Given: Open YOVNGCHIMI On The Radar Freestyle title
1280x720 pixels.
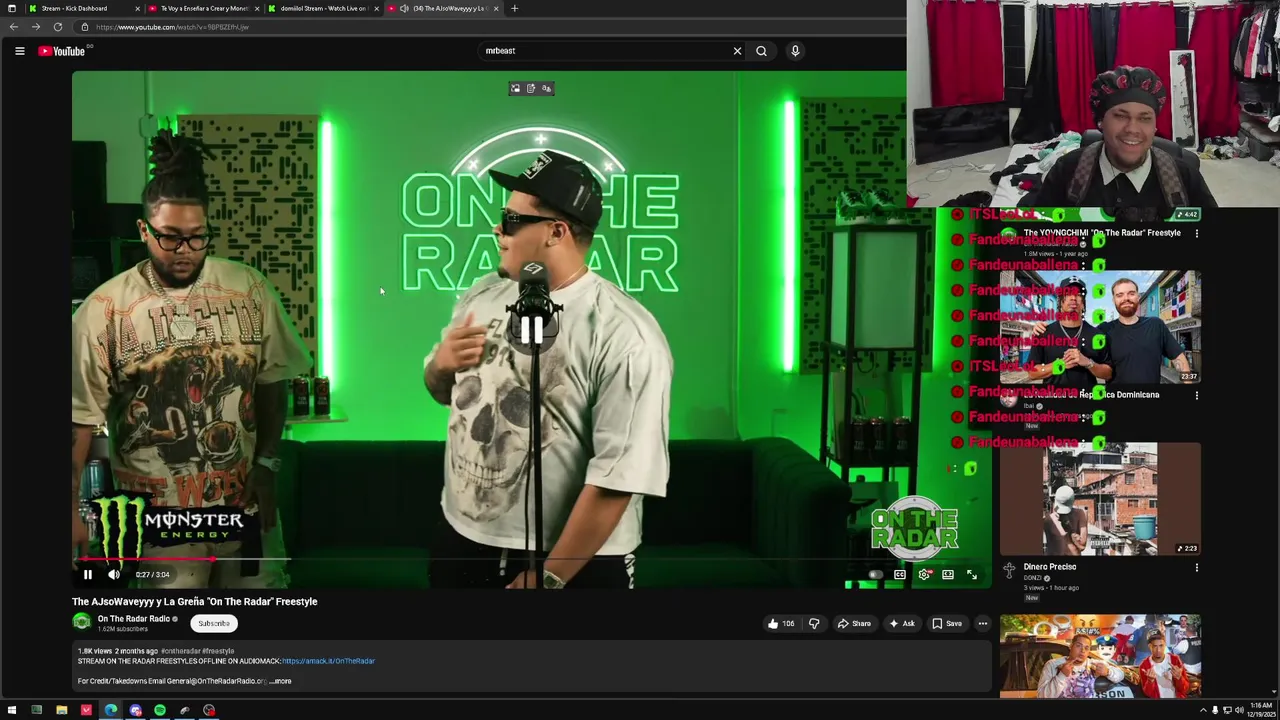Looking at the screenshot, I should [1102, 233].
